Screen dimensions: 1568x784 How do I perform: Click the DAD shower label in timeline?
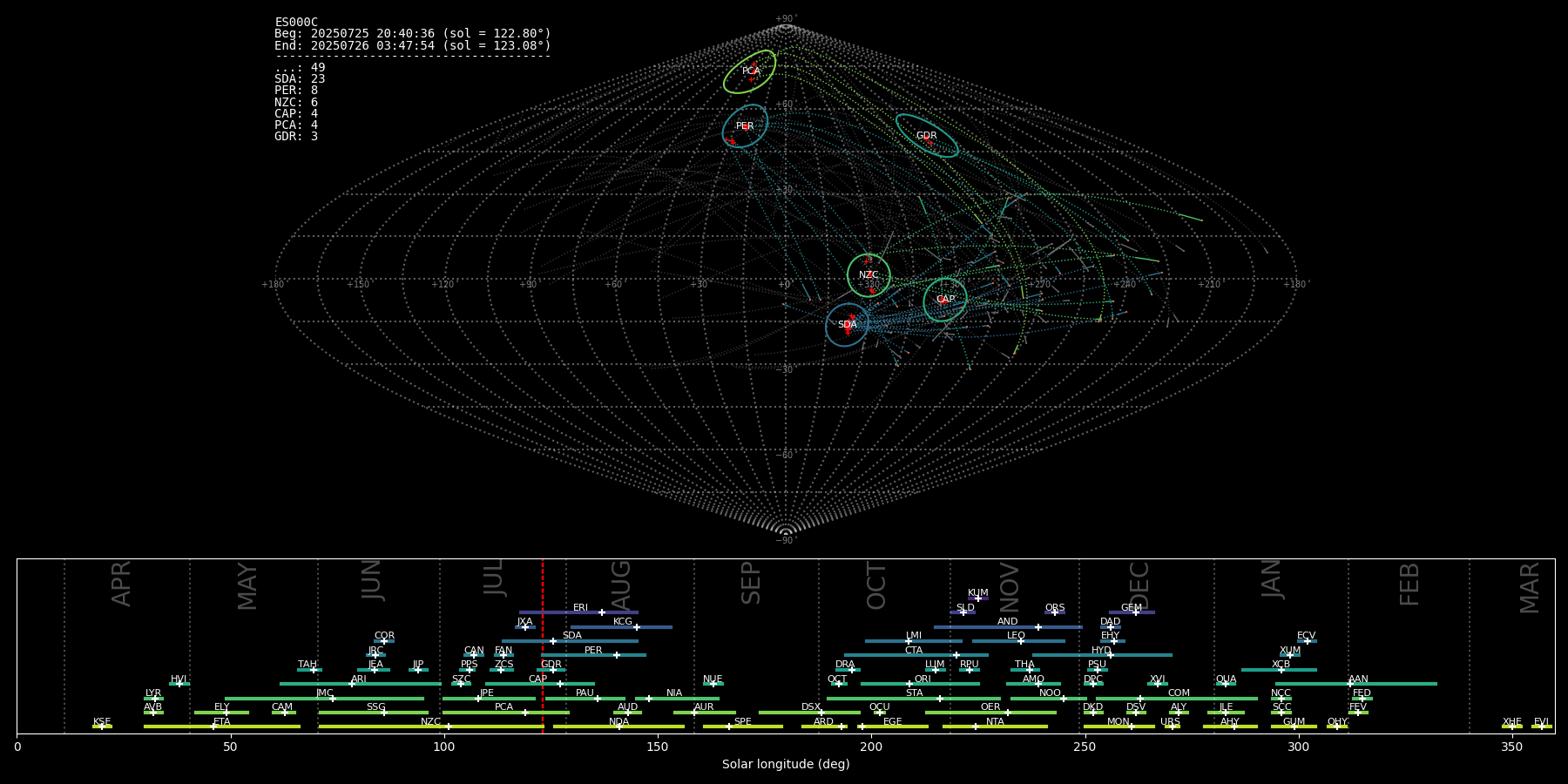[1111, 622]
